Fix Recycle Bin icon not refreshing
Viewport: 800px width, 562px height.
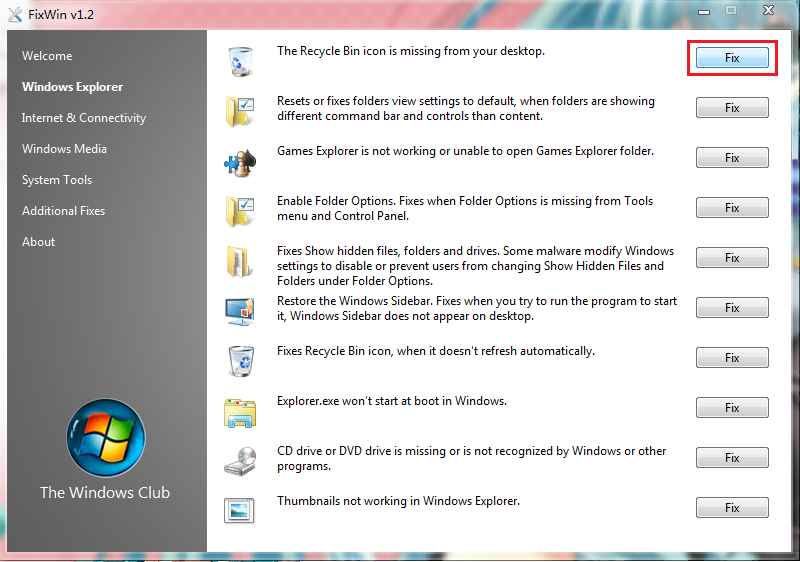click(x=732, y=357)
